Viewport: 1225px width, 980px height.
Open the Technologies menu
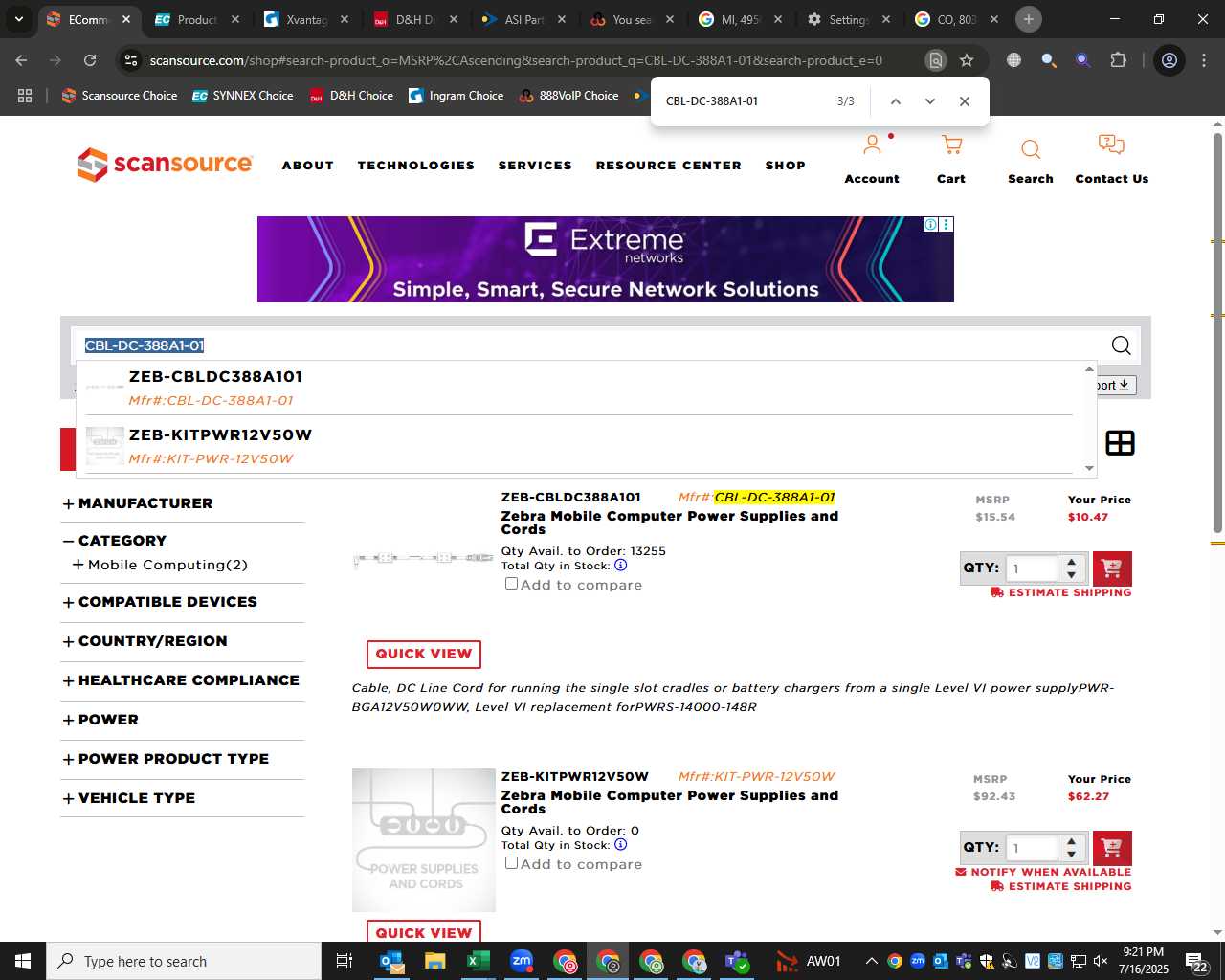pyautogui.click(x=416, y=166)
